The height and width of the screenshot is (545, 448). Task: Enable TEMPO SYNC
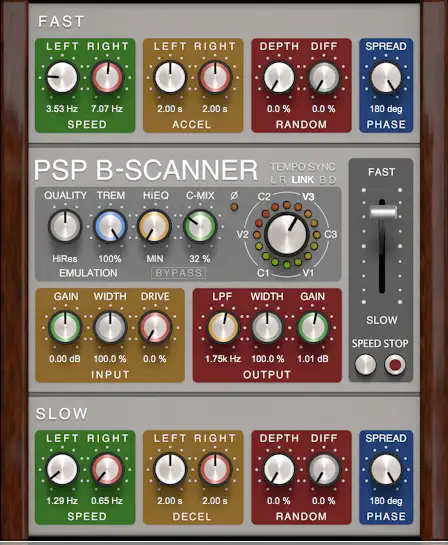(x=303, y=167)
